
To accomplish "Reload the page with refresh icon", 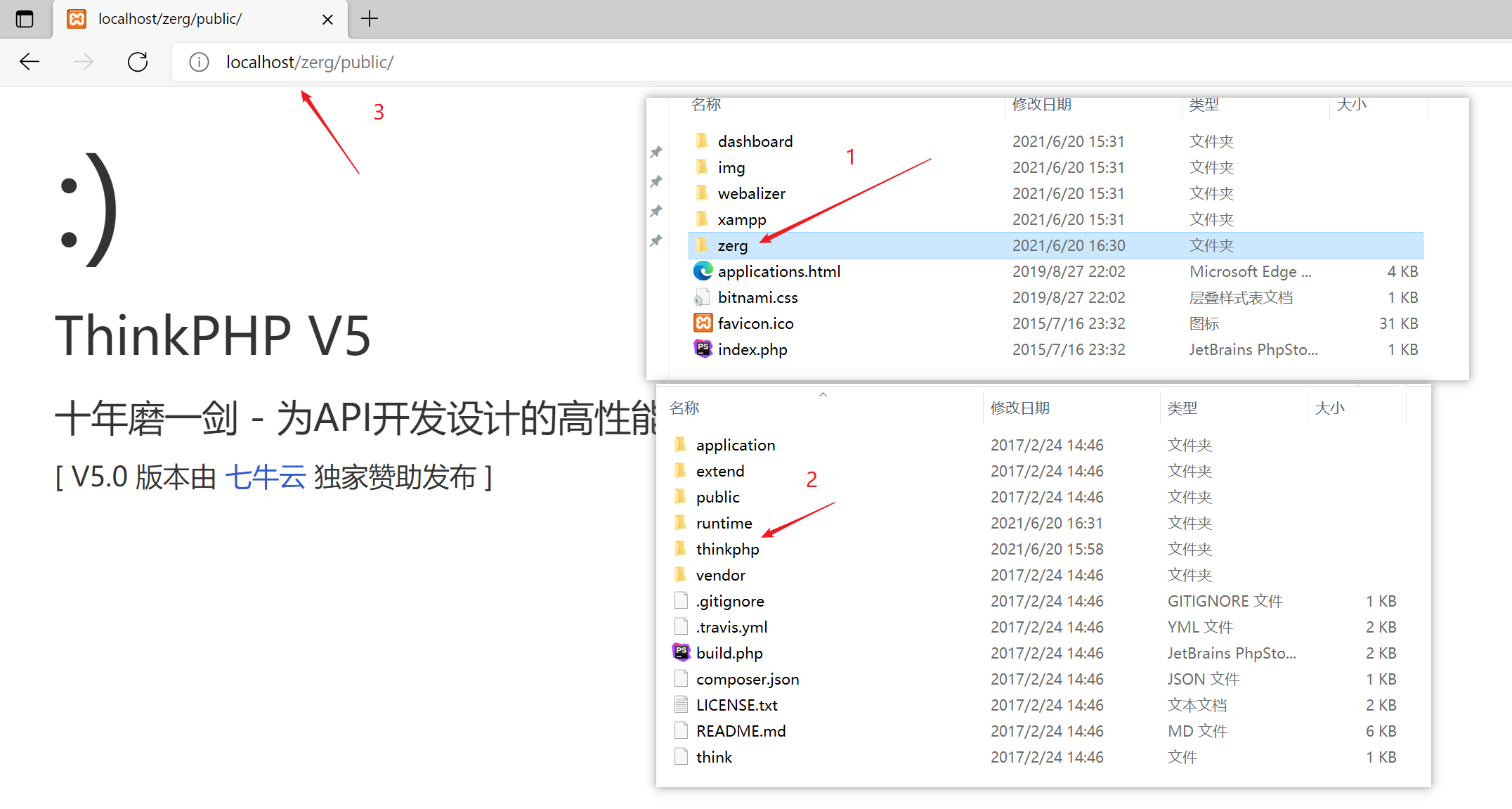I will pyautogui.click(x=138, y=62).
